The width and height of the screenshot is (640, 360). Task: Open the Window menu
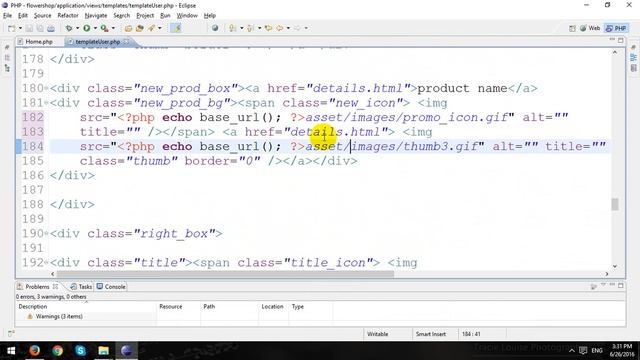tap(187, 16)
